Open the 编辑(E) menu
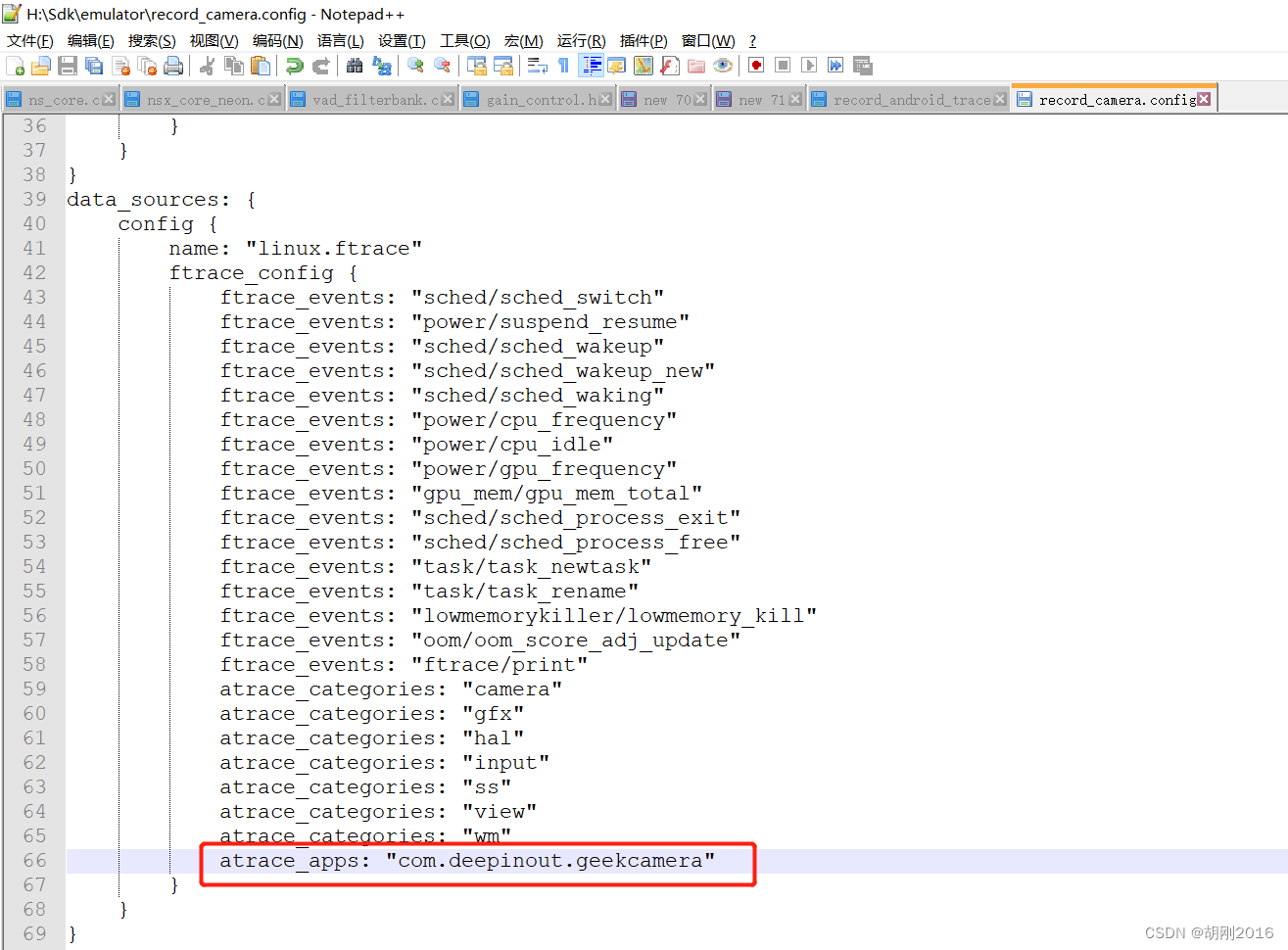1288x950 pixels. 91,40
